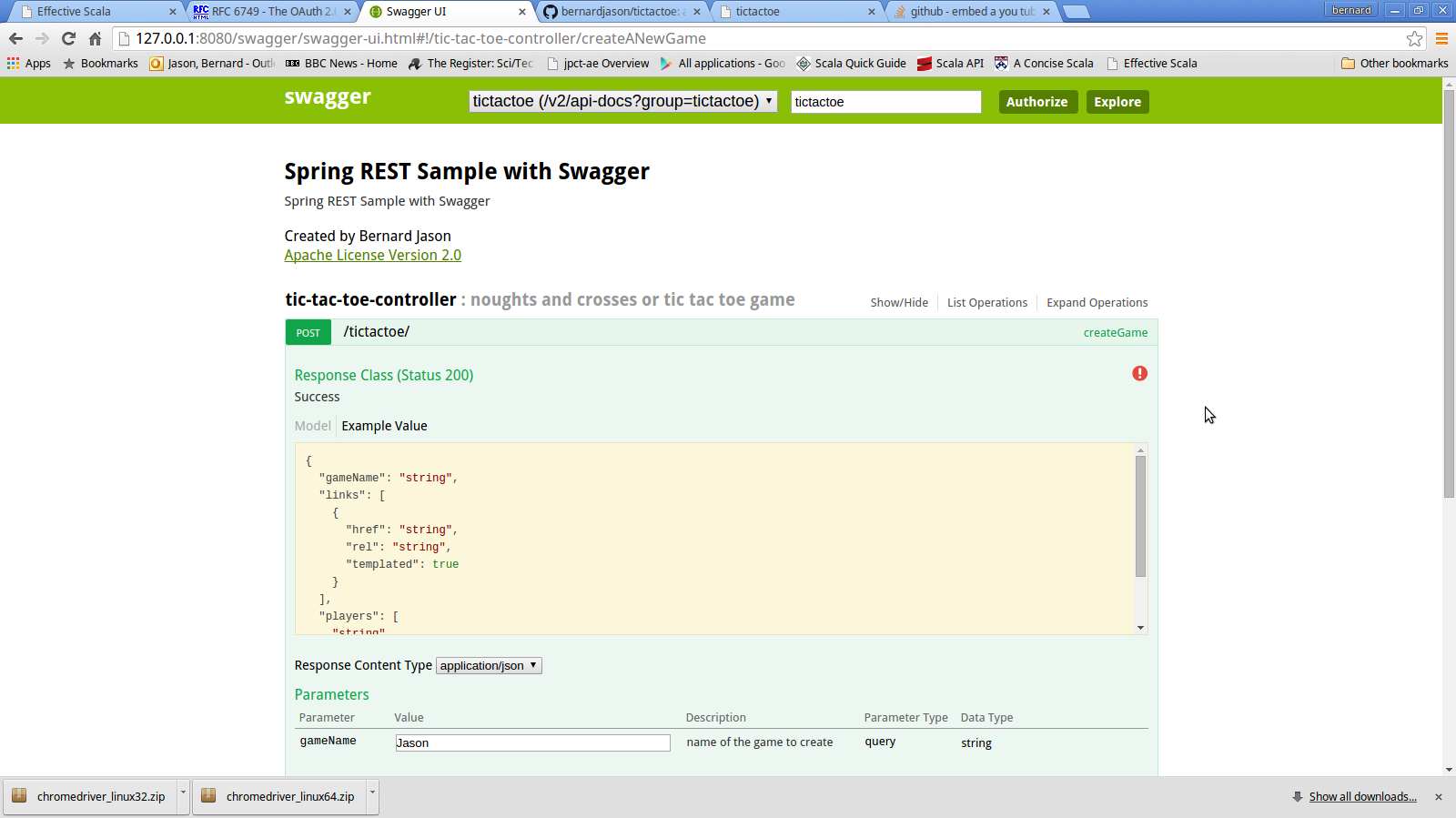Go back to the previous page
This screenshot has height=818, width=1456.
(x=15, y=38)
